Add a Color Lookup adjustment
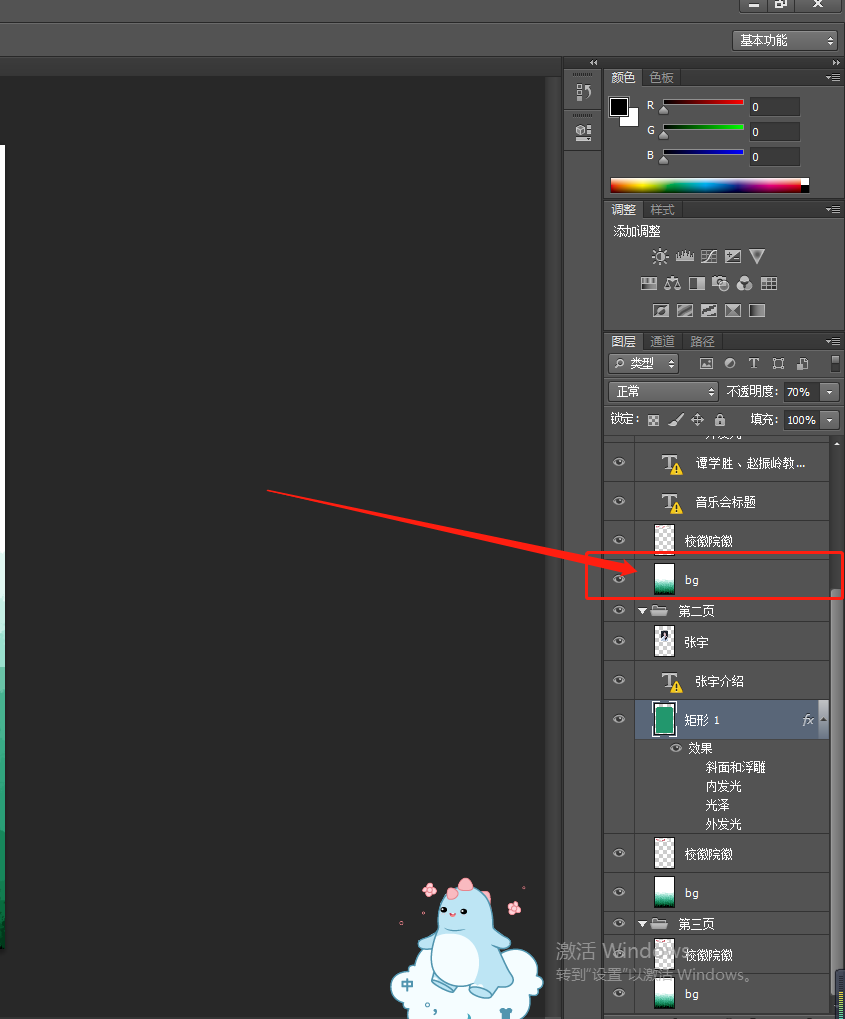Image resolution: width=845 pixels, height=1019 pixels. [x=769, y=283]
